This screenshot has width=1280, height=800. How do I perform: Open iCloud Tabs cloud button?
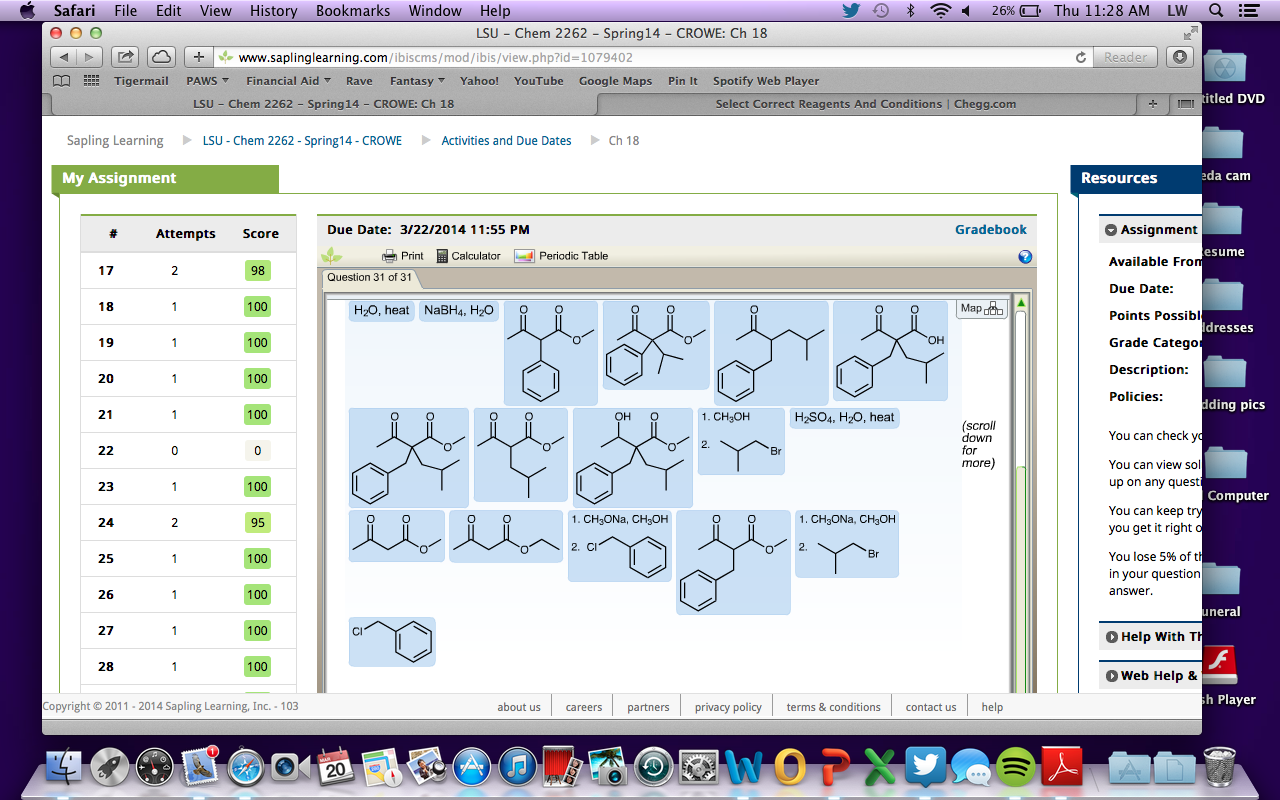pos(161,57)
